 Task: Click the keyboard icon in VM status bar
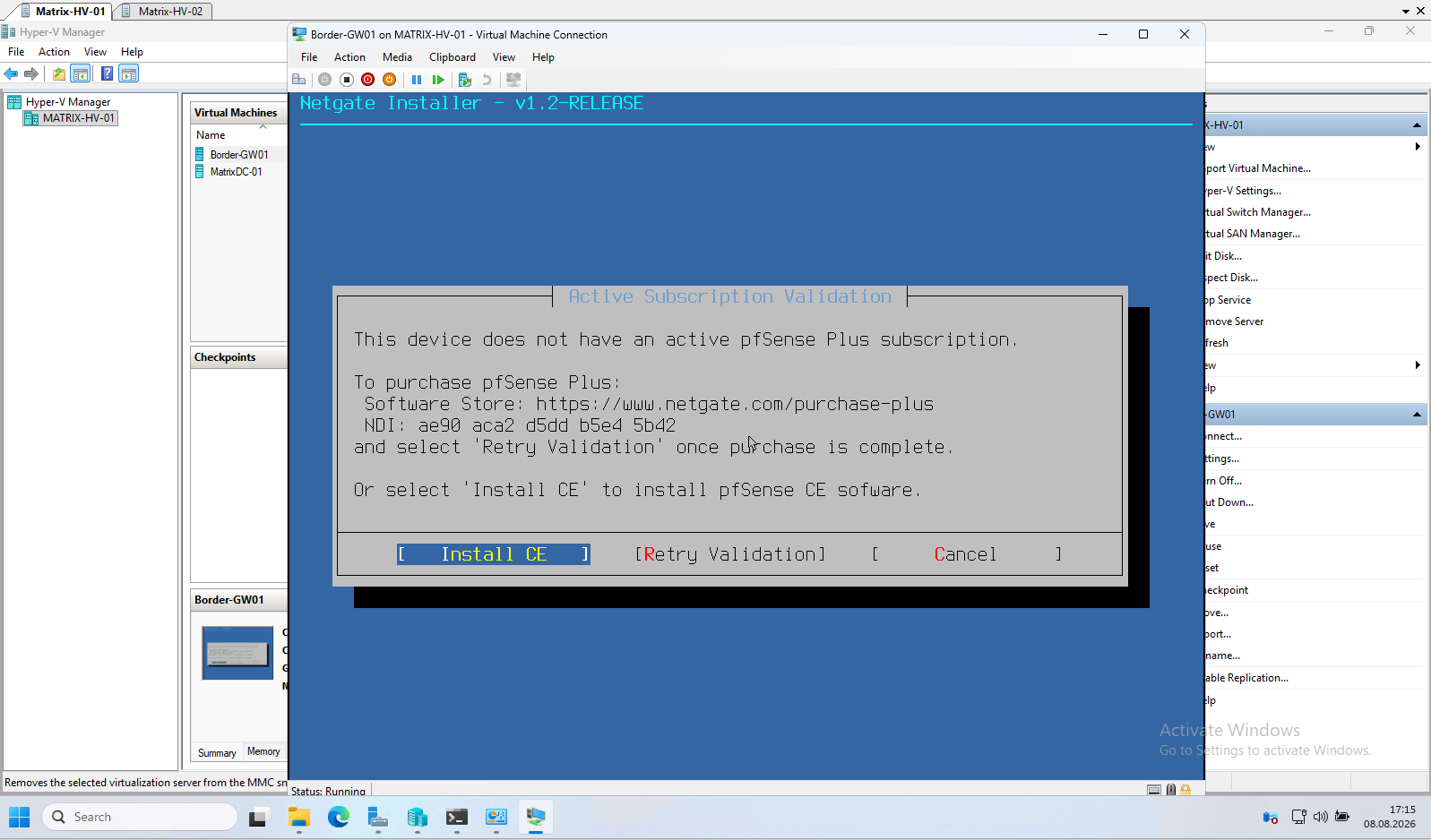point(1154,790)
